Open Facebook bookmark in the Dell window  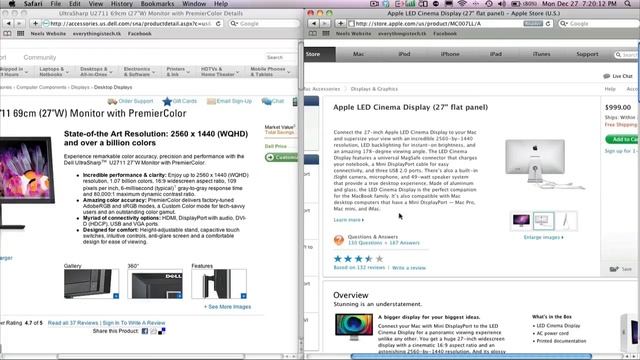140,33
